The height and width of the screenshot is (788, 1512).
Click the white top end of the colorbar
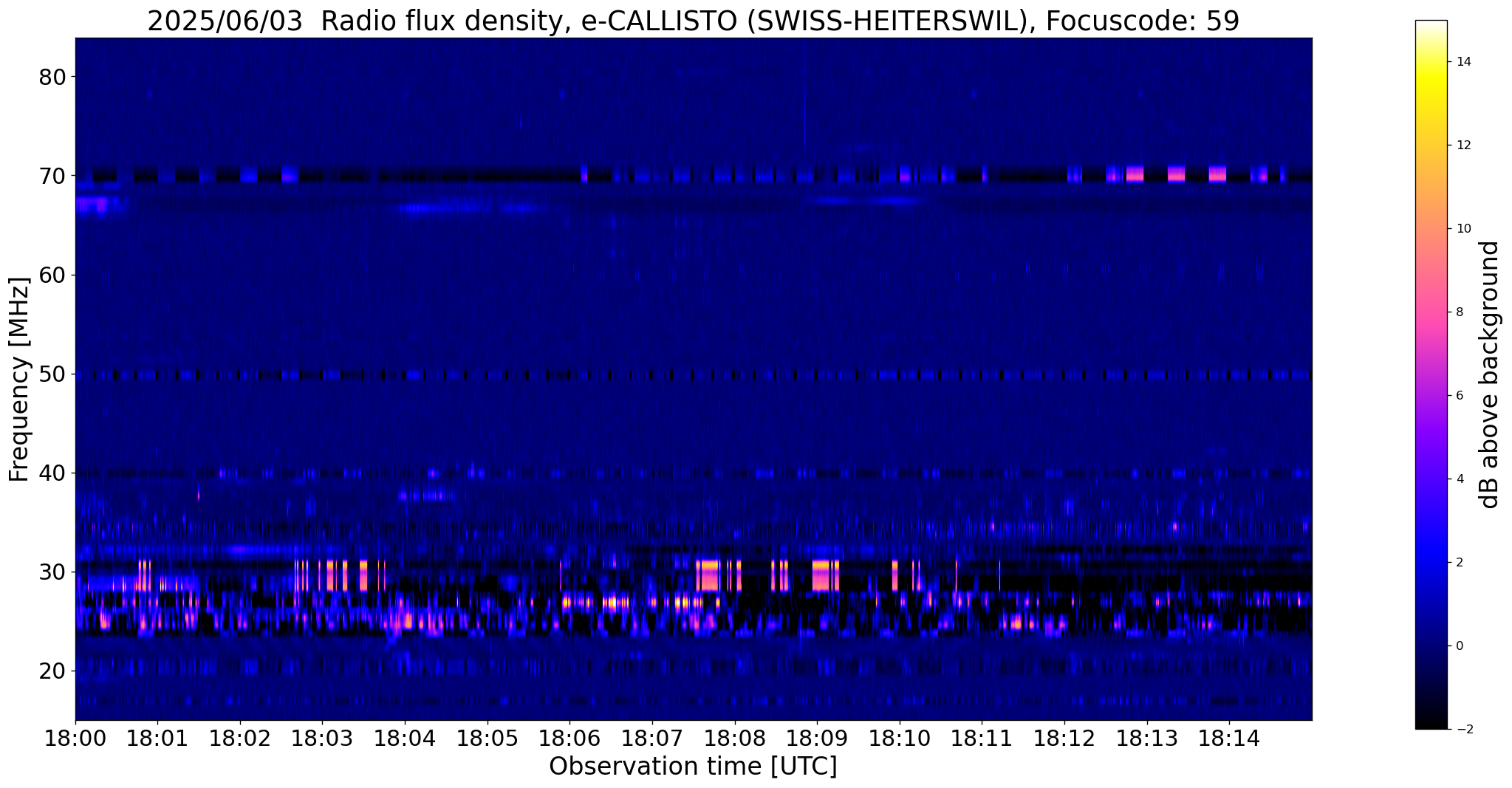(x=1431, y=27)
